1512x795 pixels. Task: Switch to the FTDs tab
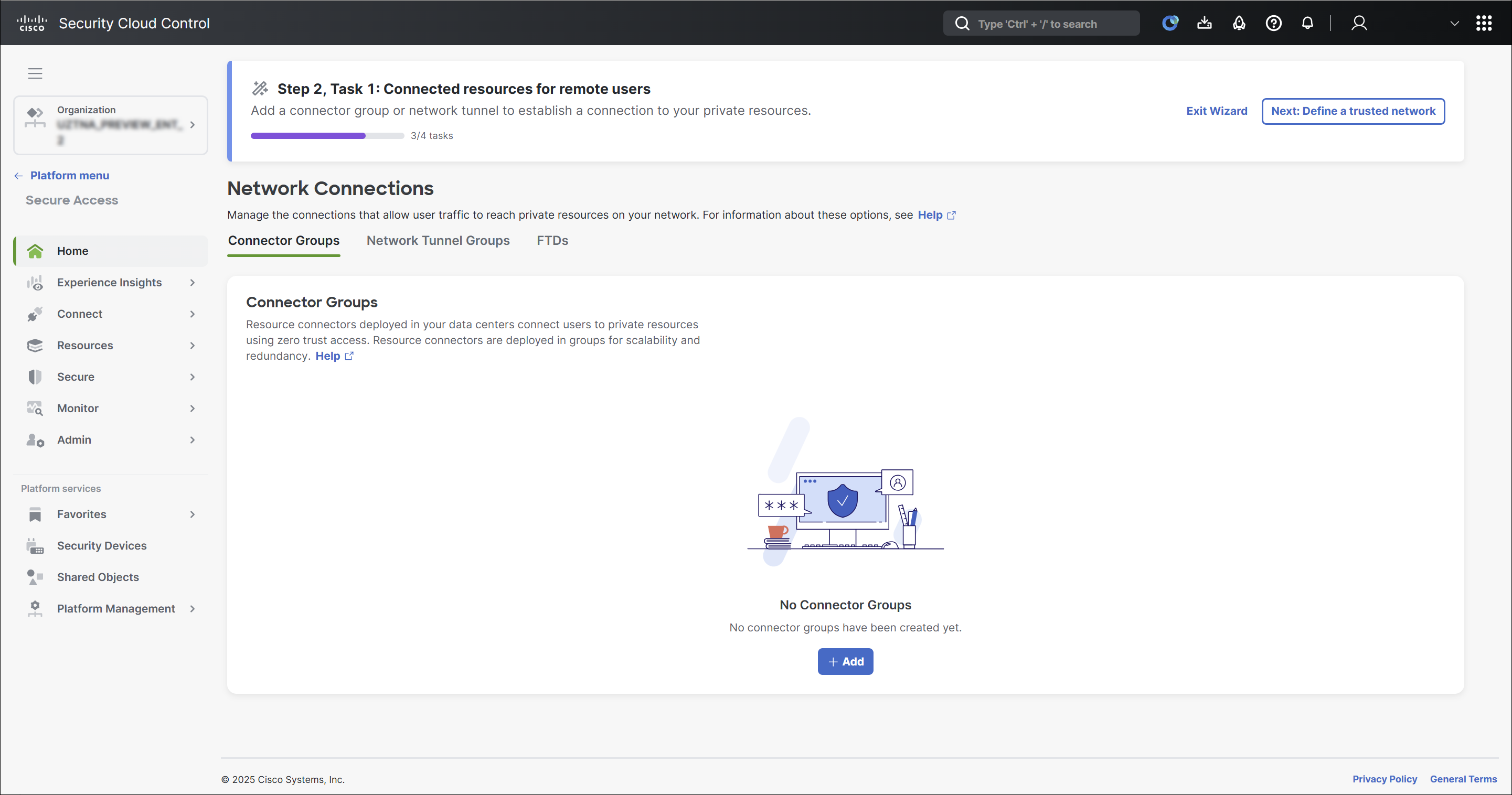(552, 241)
